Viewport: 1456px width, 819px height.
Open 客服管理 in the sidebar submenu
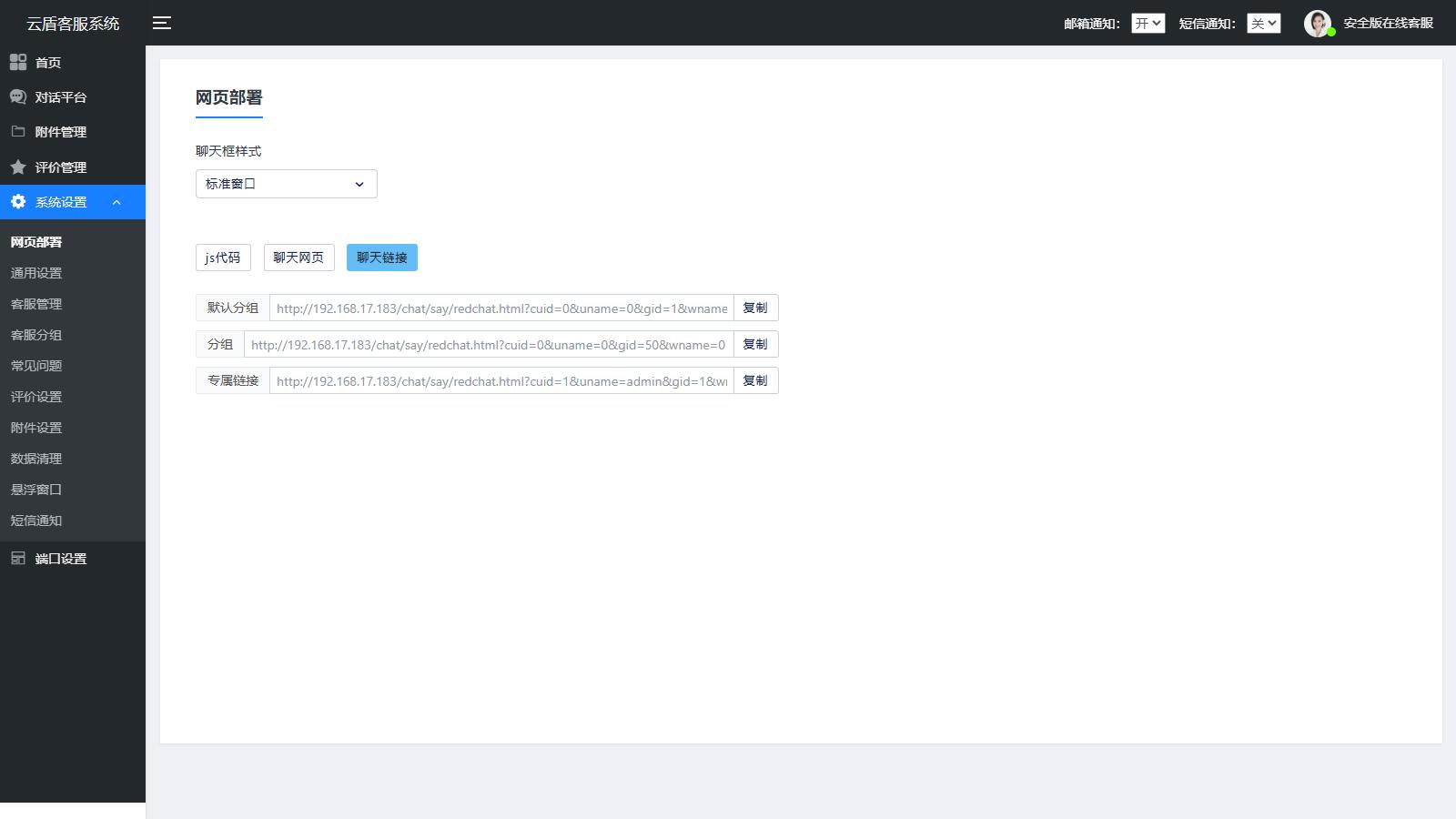pos(36,304)
